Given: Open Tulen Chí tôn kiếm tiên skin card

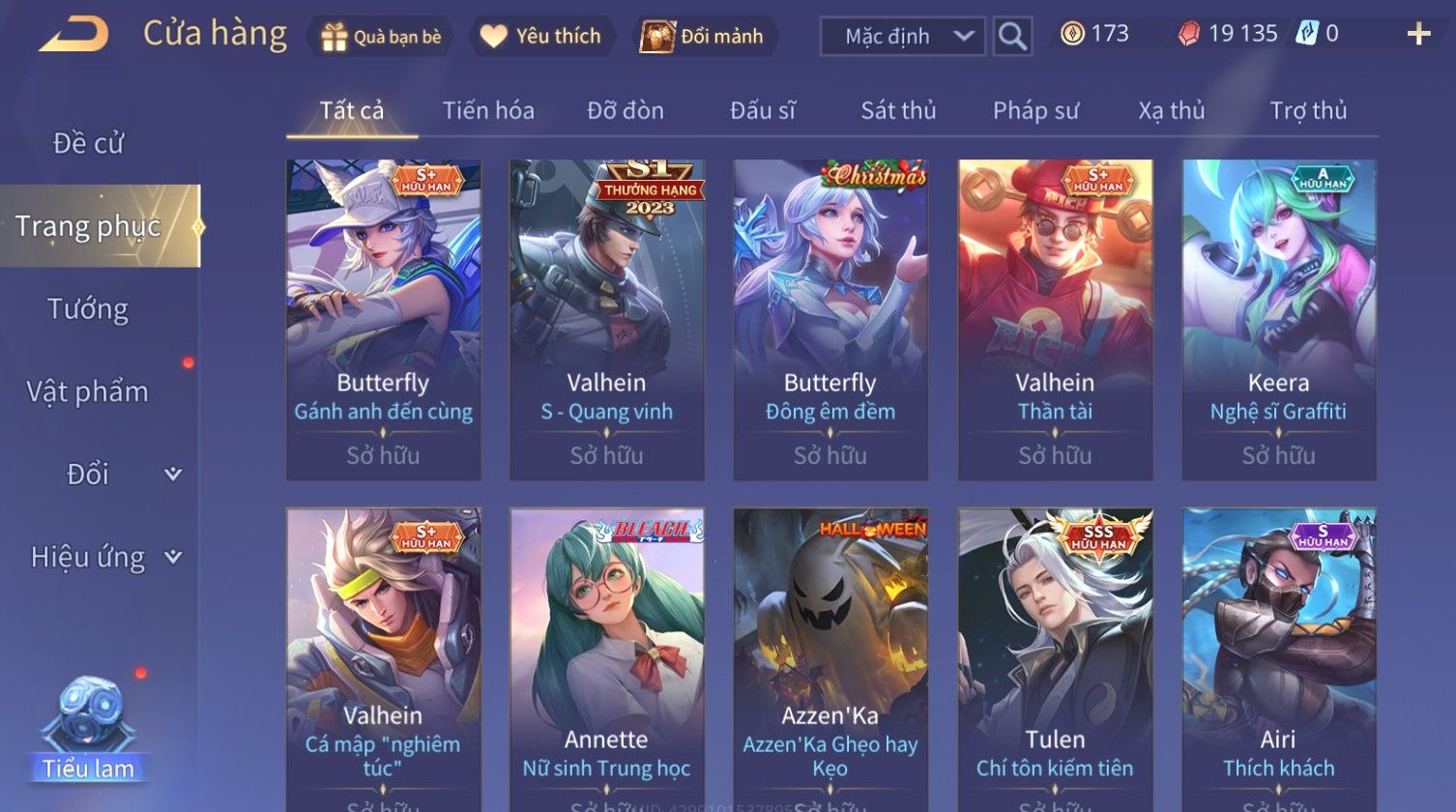Looking at the screenshot, I should click(x=1055, y=659).
